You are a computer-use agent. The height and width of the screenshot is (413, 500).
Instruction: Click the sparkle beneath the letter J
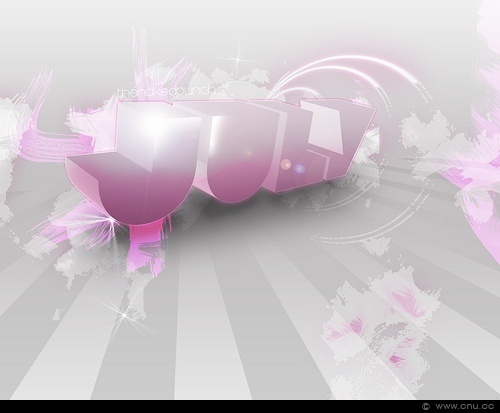pyautogui.click(x=111, y=220)
